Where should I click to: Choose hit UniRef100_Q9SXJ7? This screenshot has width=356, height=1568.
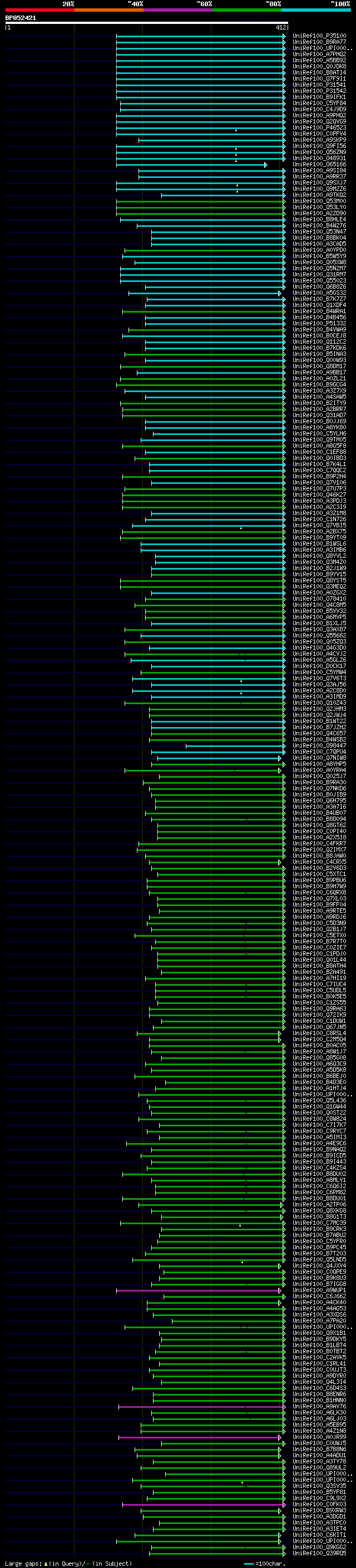coord(319,182)
